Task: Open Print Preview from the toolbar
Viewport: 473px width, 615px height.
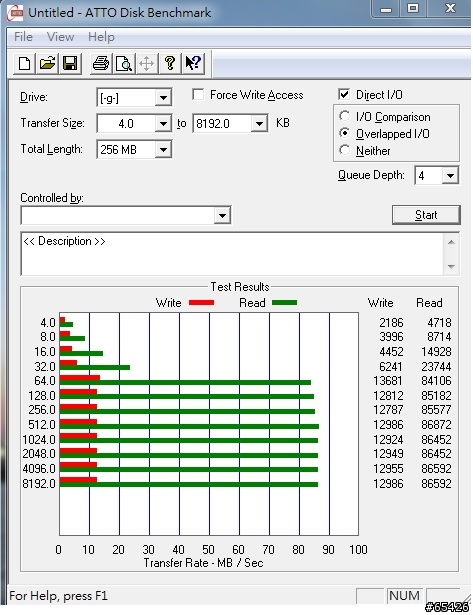Action: coord(124,63)
